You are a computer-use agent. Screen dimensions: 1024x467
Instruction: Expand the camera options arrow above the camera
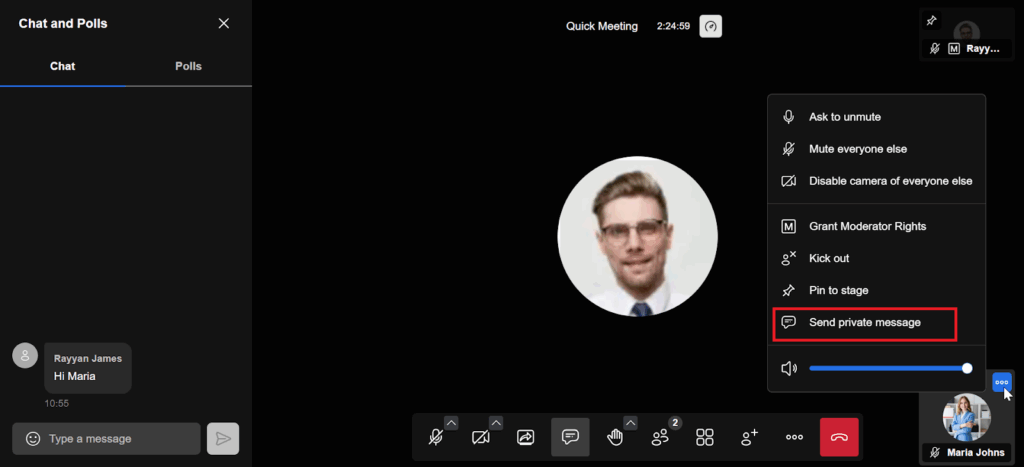(x=496, y=423)
